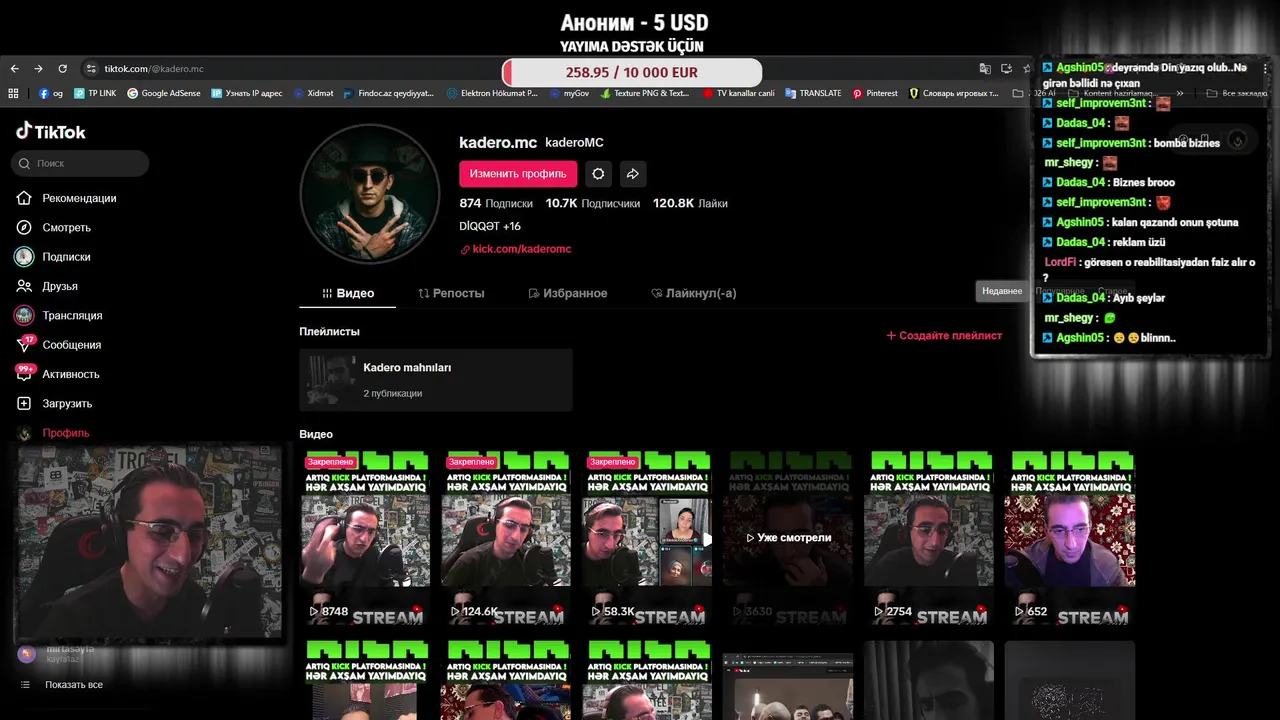1280x720 pixels.
Task: Click the Поиск search field
Action: (80, 163)
